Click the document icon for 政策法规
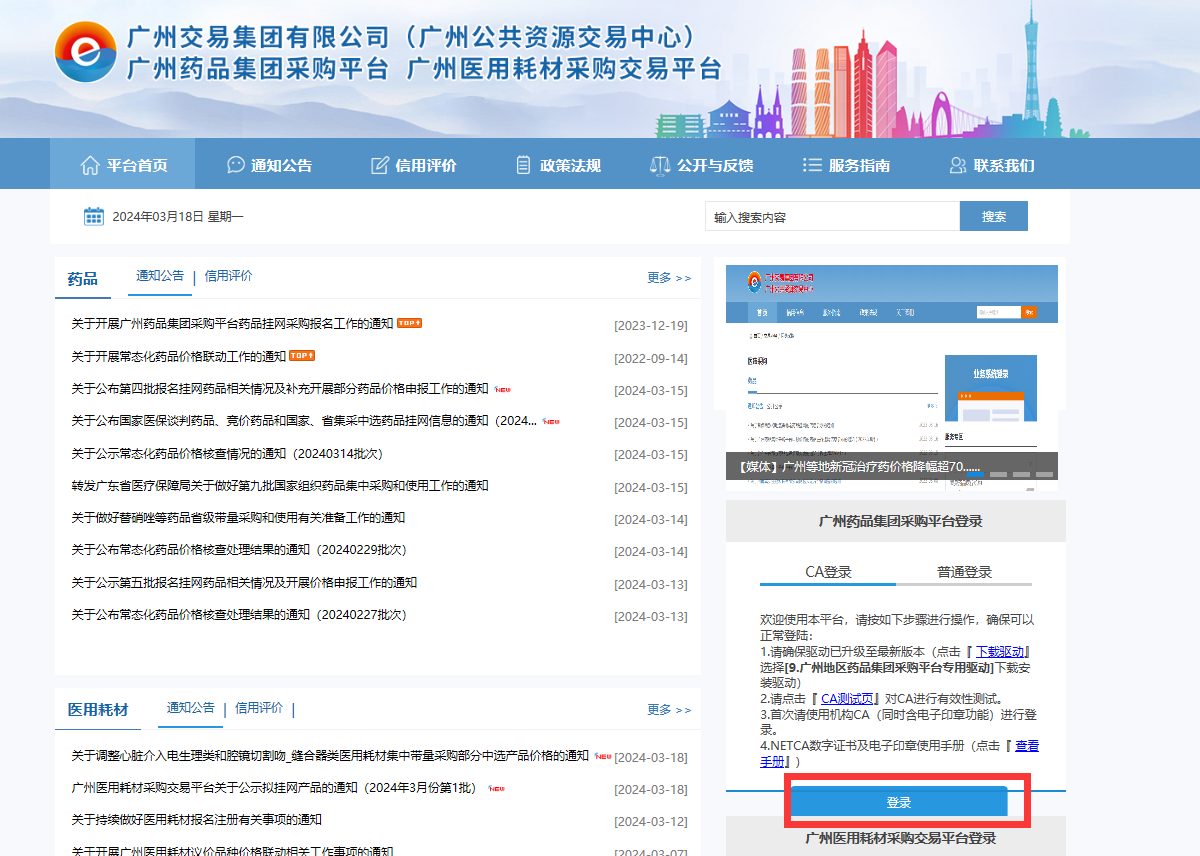This screenshot has width=1200, height=856. 523,165
